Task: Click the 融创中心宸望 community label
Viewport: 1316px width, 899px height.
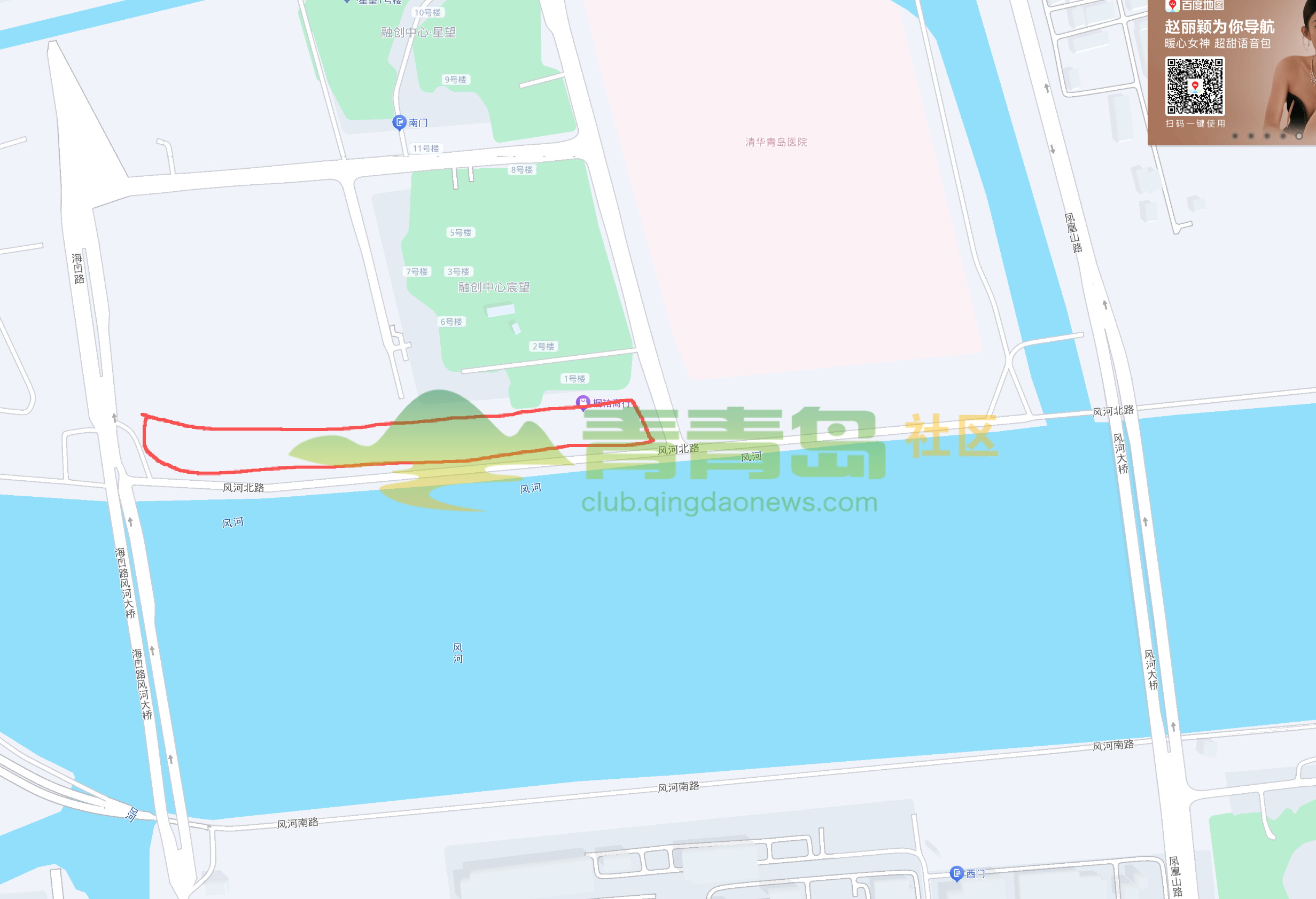Action: pos(494,287)
